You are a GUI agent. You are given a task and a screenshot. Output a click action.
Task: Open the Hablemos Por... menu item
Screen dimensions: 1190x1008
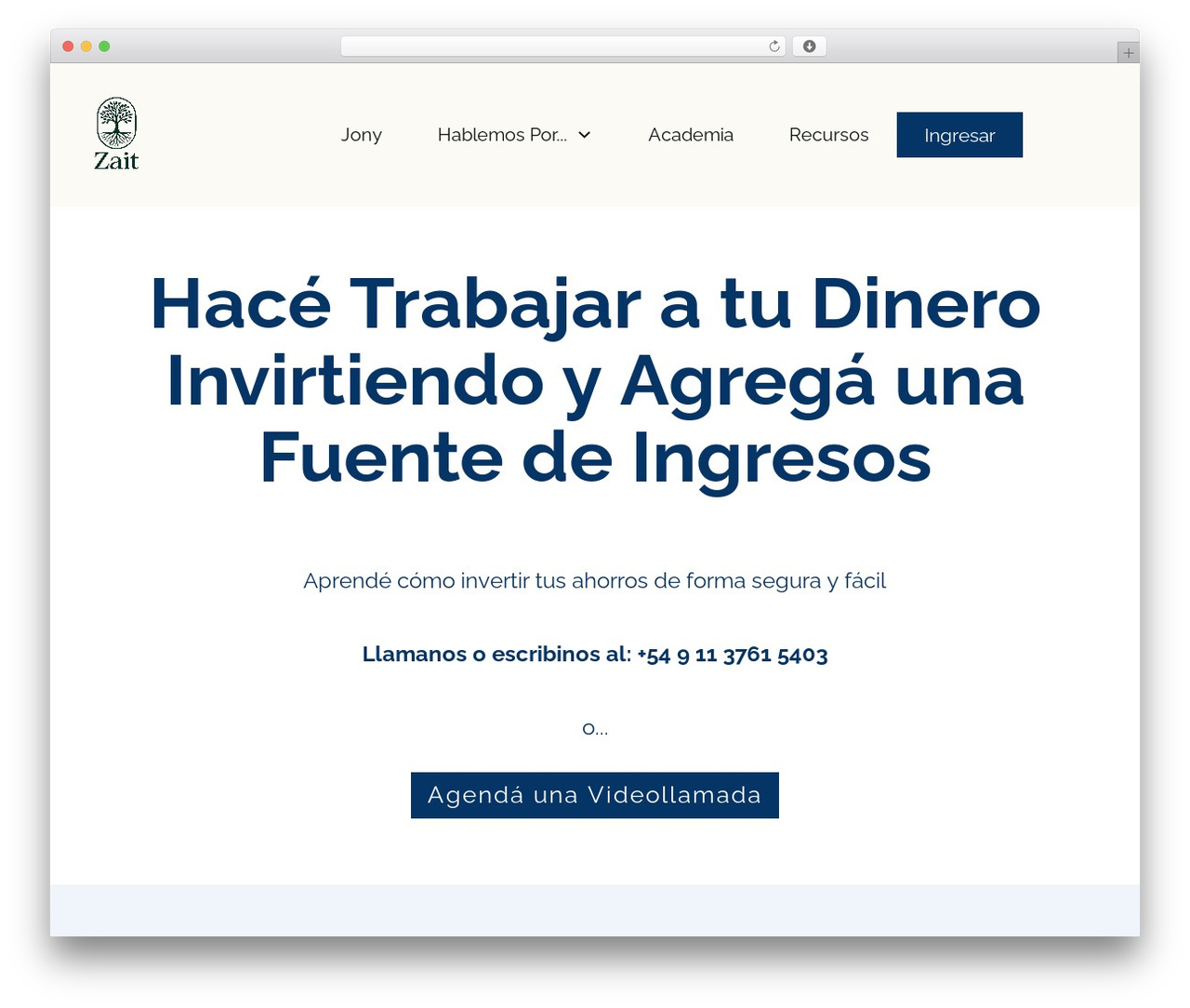tap(502, 135)
